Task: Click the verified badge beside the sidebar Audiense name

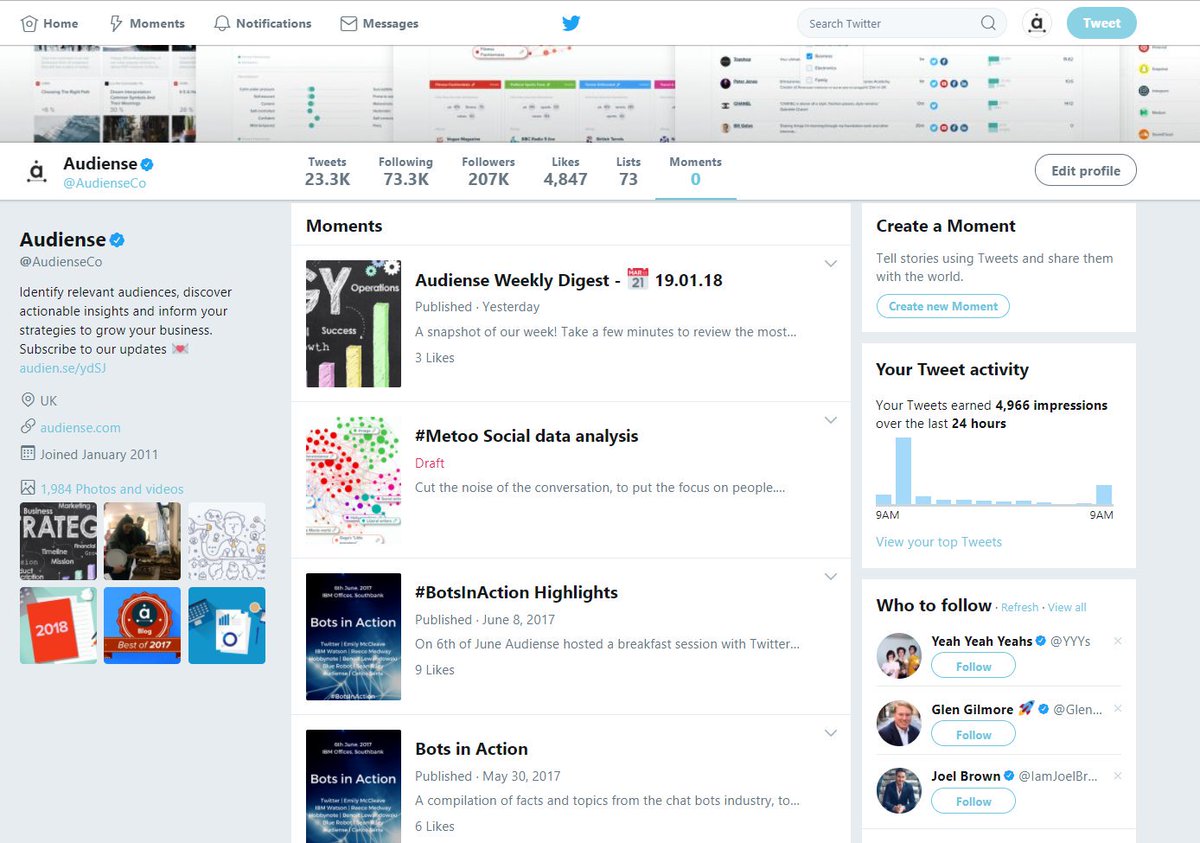Action: pos(117,240)
